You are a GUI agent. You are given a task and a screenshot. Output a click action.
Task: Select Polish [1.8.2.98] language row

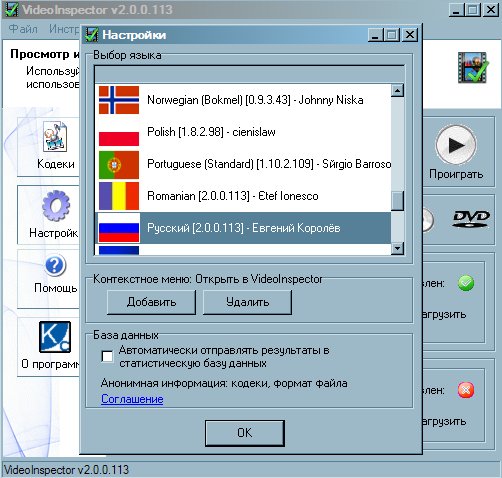[243, 132]
